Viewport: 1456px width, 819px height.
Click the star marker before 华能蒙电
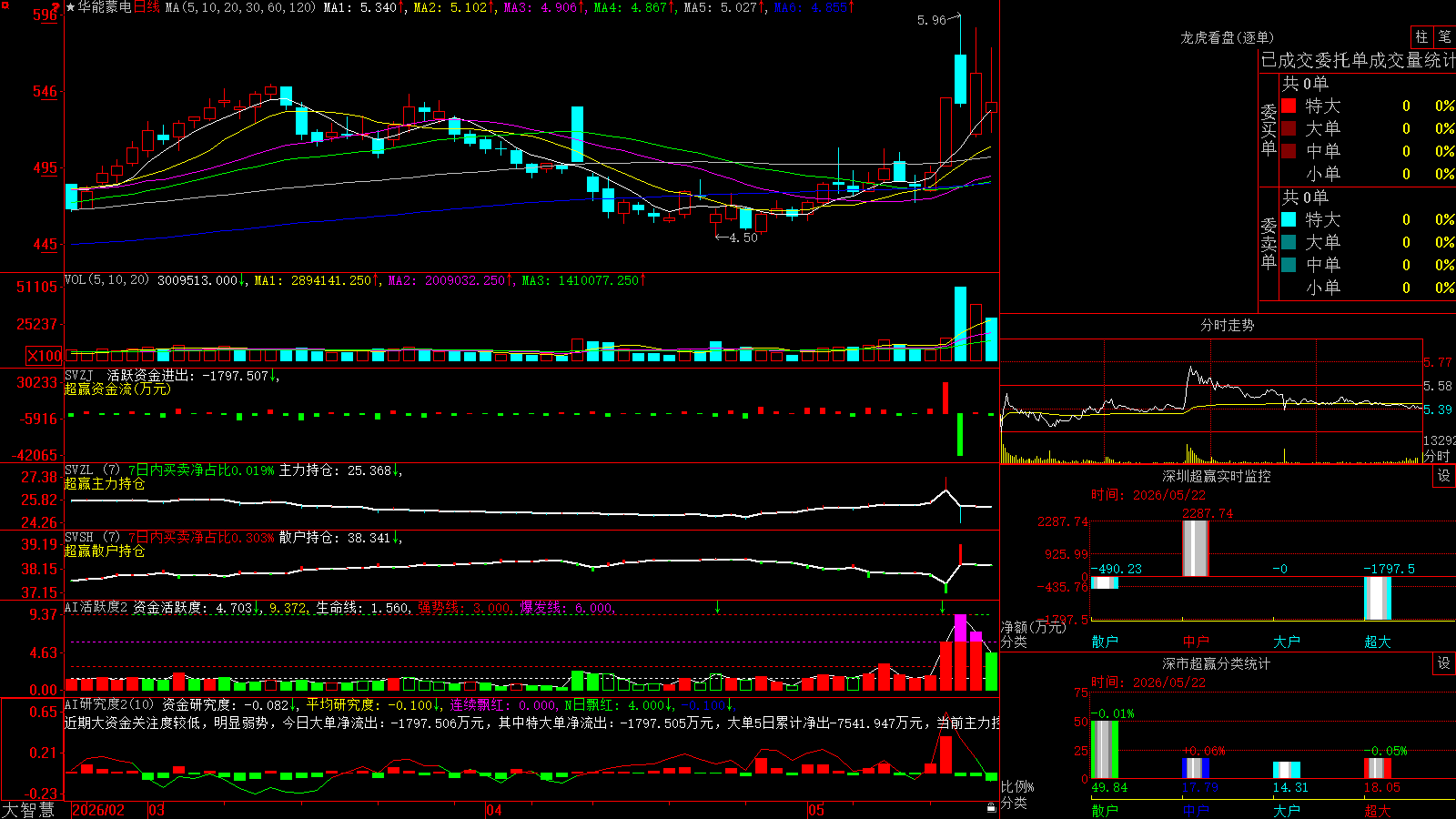point(70,7)
